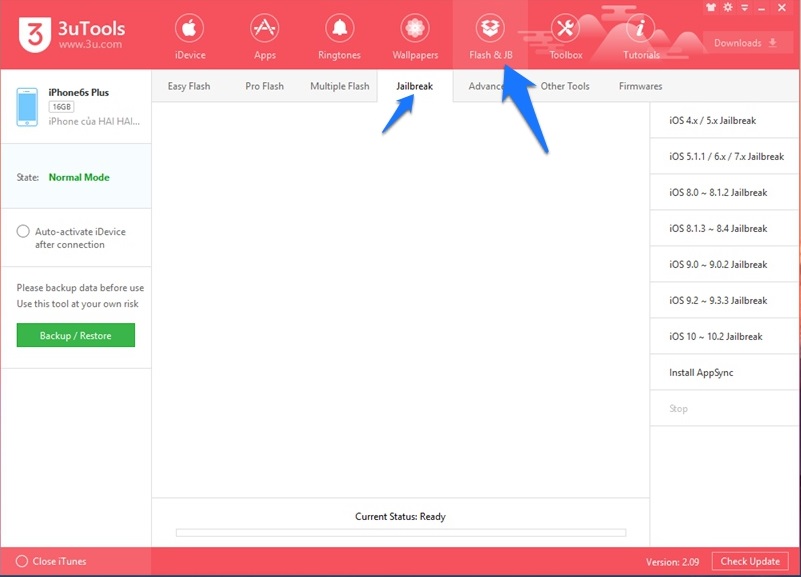Open the Downloads button
This screenshot has width=801, height=577.
[x=745, y=43]
